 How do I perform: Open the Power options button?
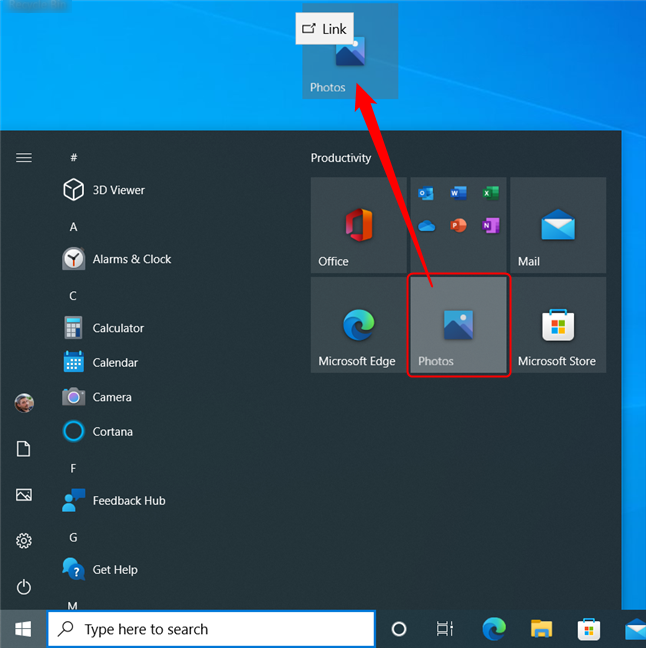pyautogui.click(x=24, y=587)
